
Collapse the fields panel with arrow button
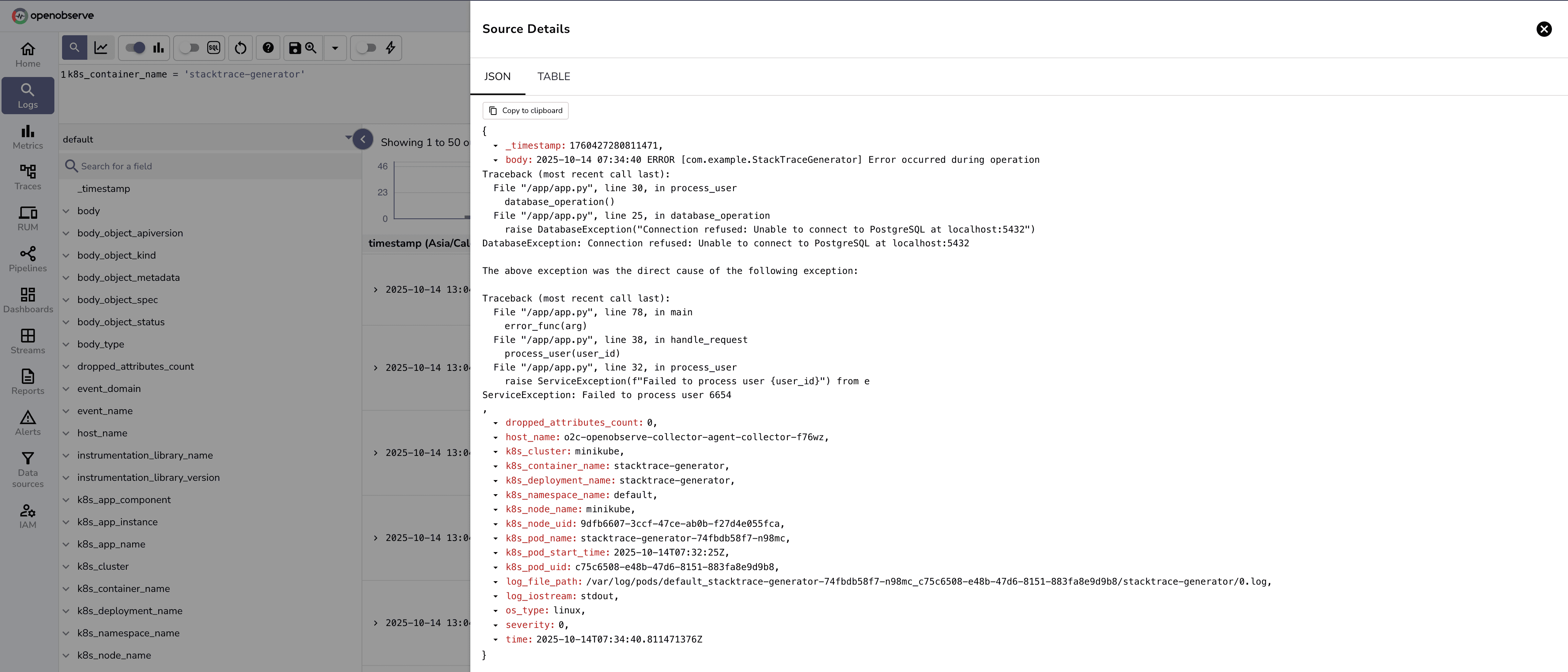363,139
